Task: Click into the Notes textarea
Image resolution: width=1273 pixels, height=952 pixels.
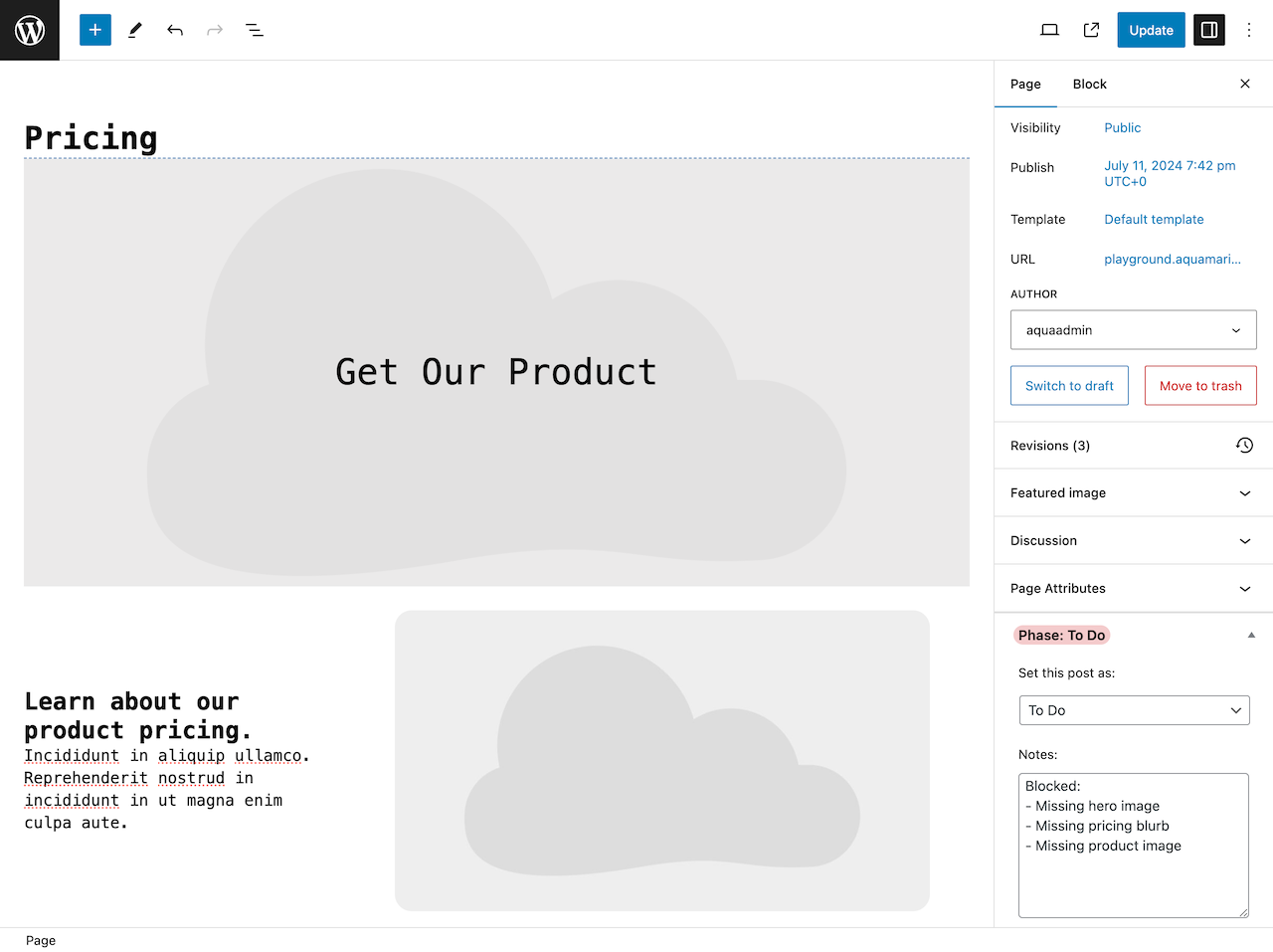Action: tap(1134, 846)
